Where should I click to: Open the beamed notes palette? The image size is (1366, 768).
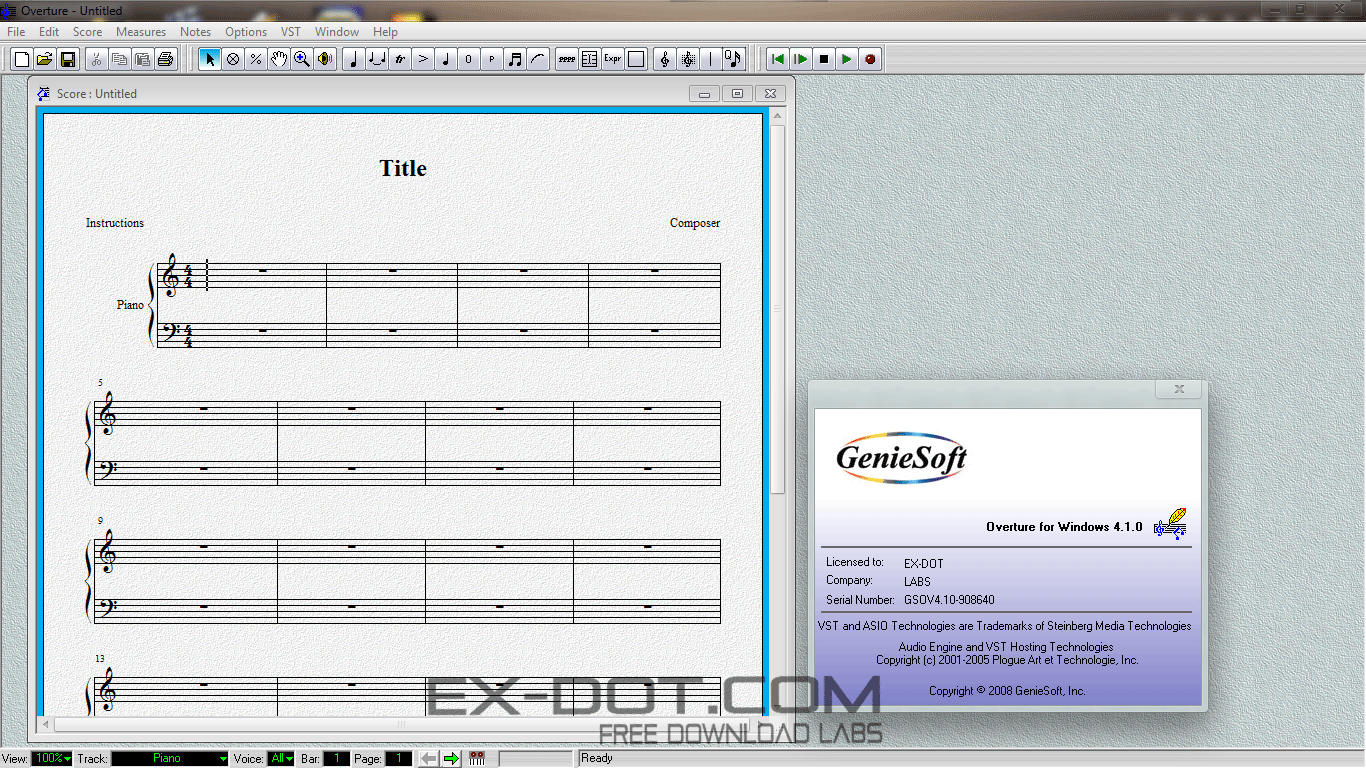pyautogui.click(x=515, y=59)
